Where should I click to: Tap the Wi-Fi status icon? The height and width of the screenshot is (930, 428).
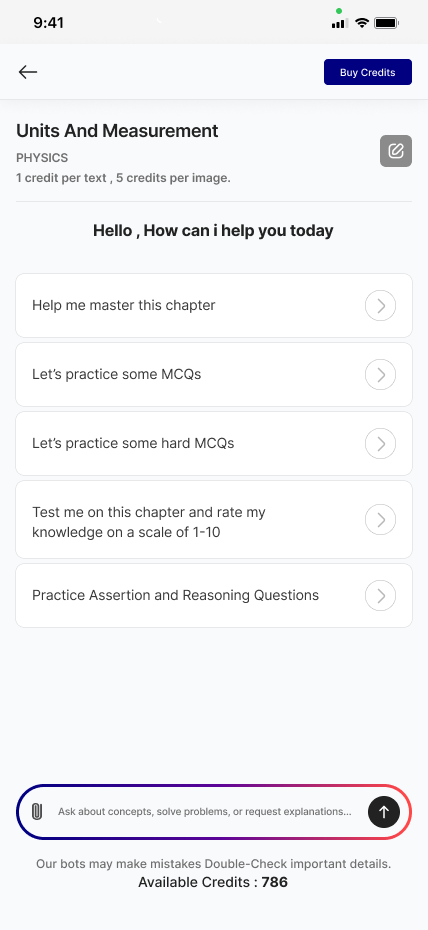click(362, 23)
